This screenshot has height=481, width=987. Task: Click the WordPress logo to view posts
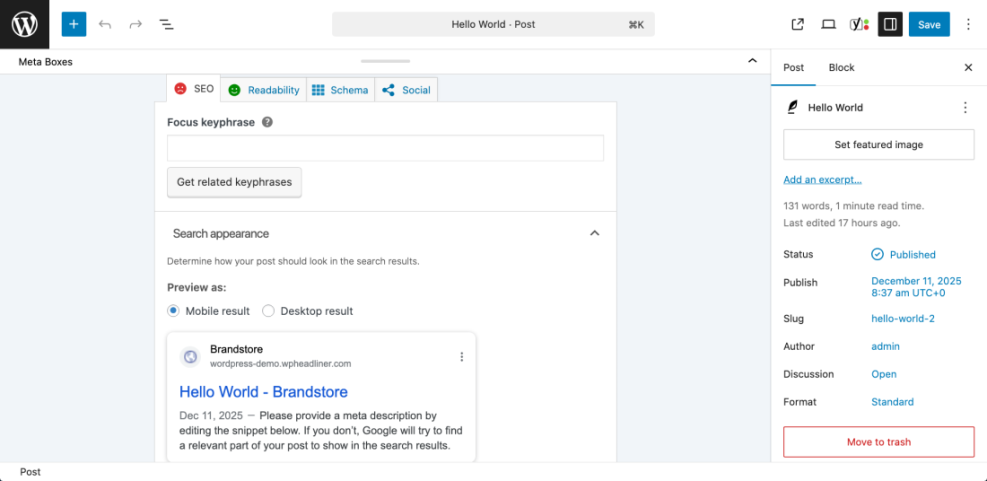[x=25, y=25]
